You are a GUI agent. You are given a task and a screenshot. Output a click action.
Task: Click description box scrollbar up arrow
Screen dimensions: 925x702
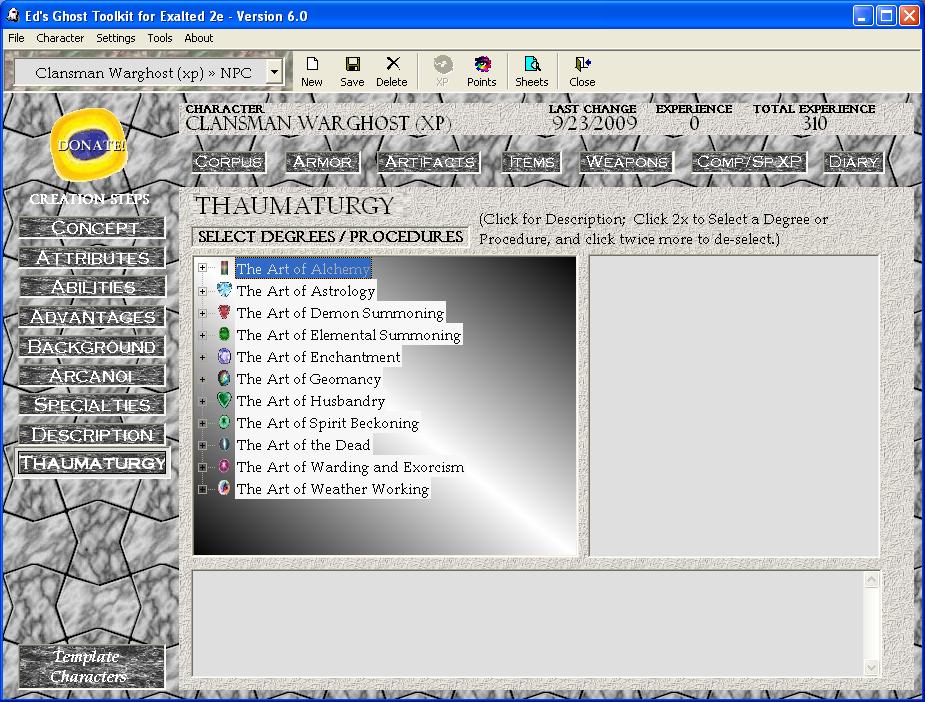tap(872, 580)
